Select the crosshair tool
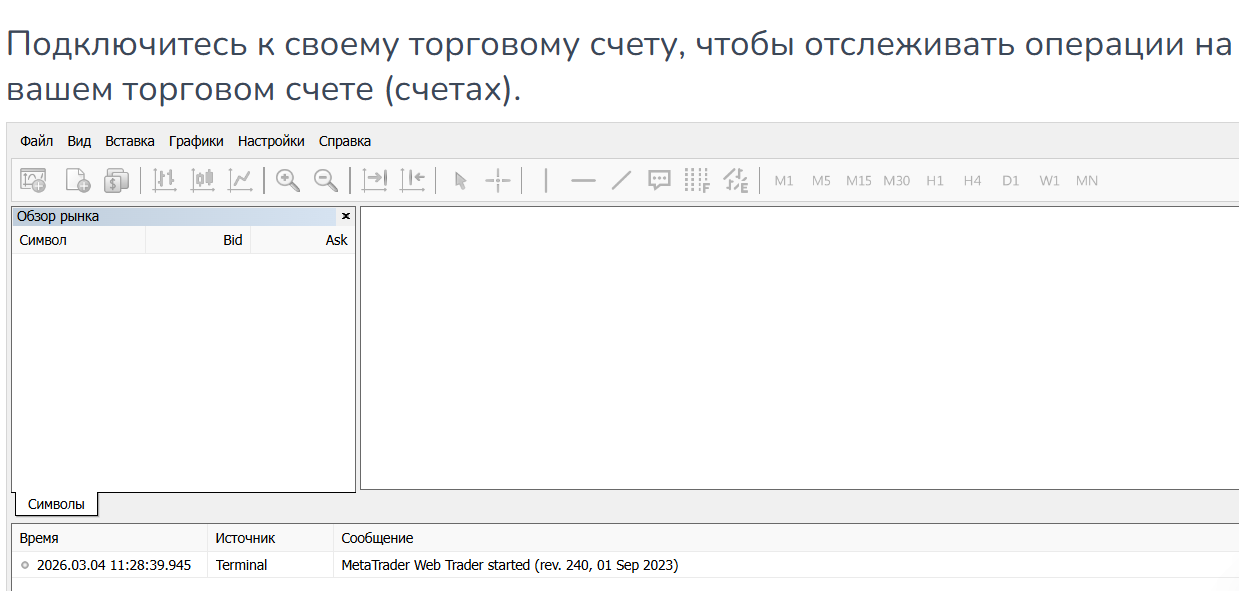 point(498,180)
